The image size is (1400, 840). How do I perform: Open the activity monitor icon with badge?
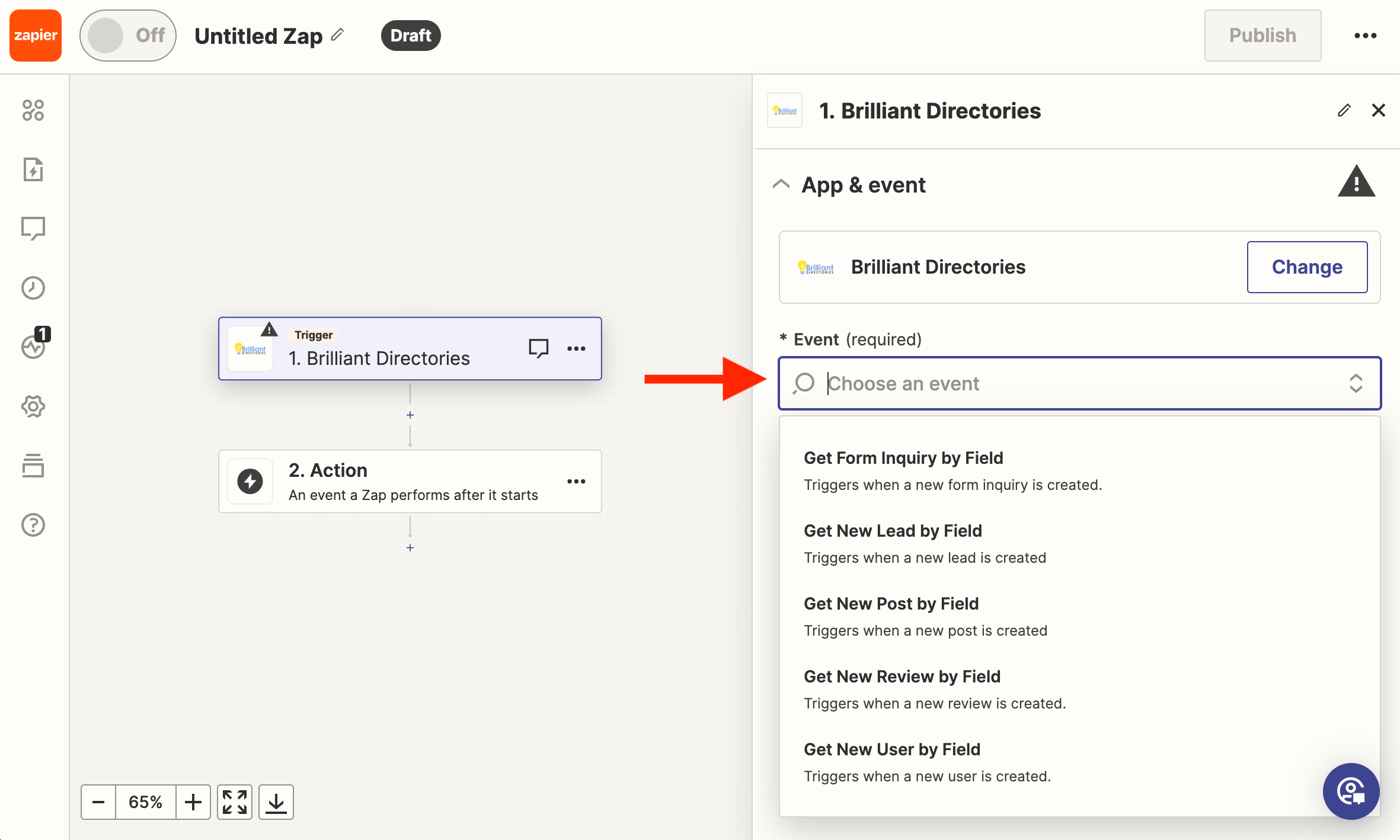point(33,347)
